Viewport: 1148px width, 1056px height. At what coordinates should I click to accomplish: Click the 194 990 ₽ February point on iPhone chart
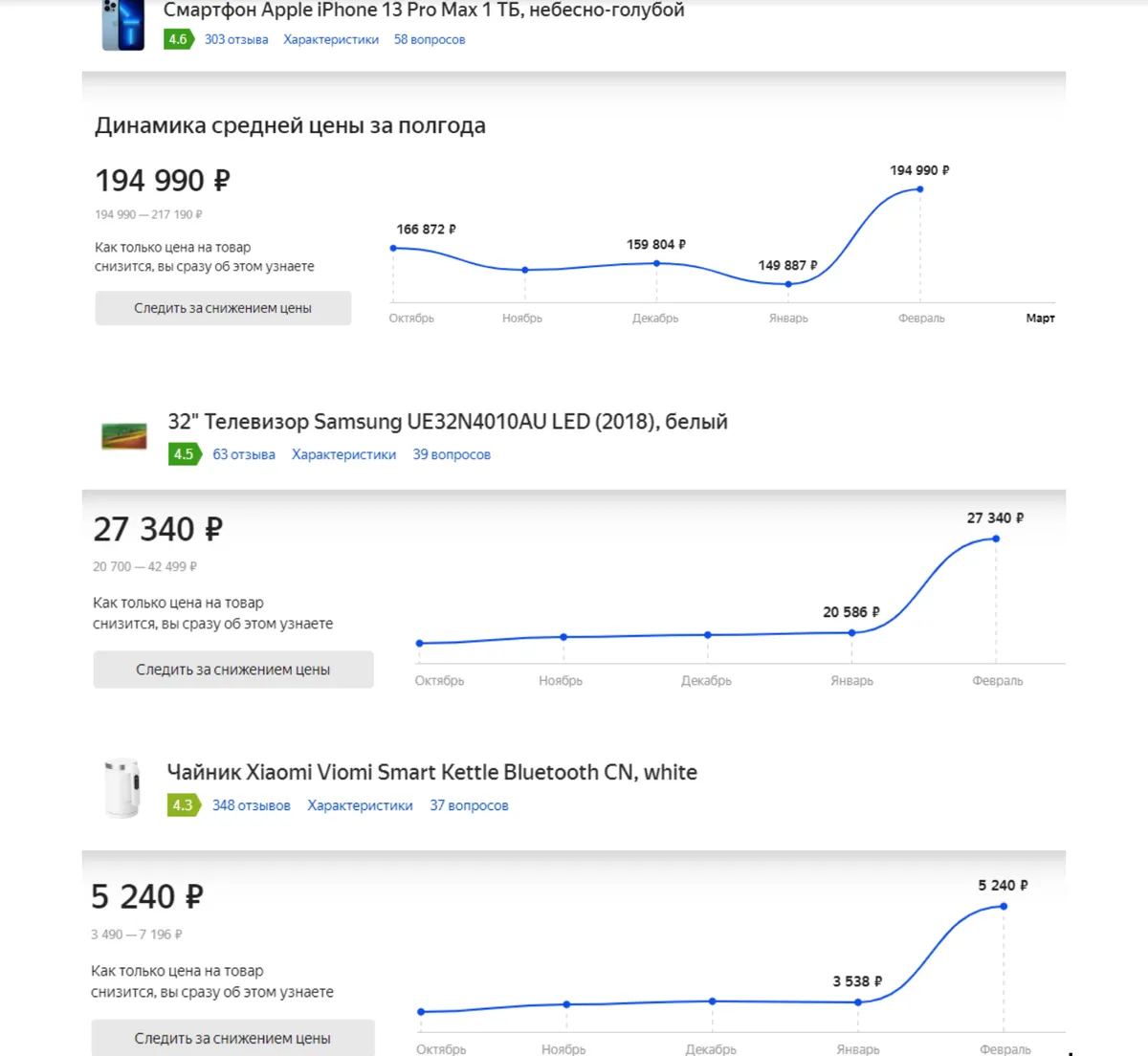tap(920, 189)
